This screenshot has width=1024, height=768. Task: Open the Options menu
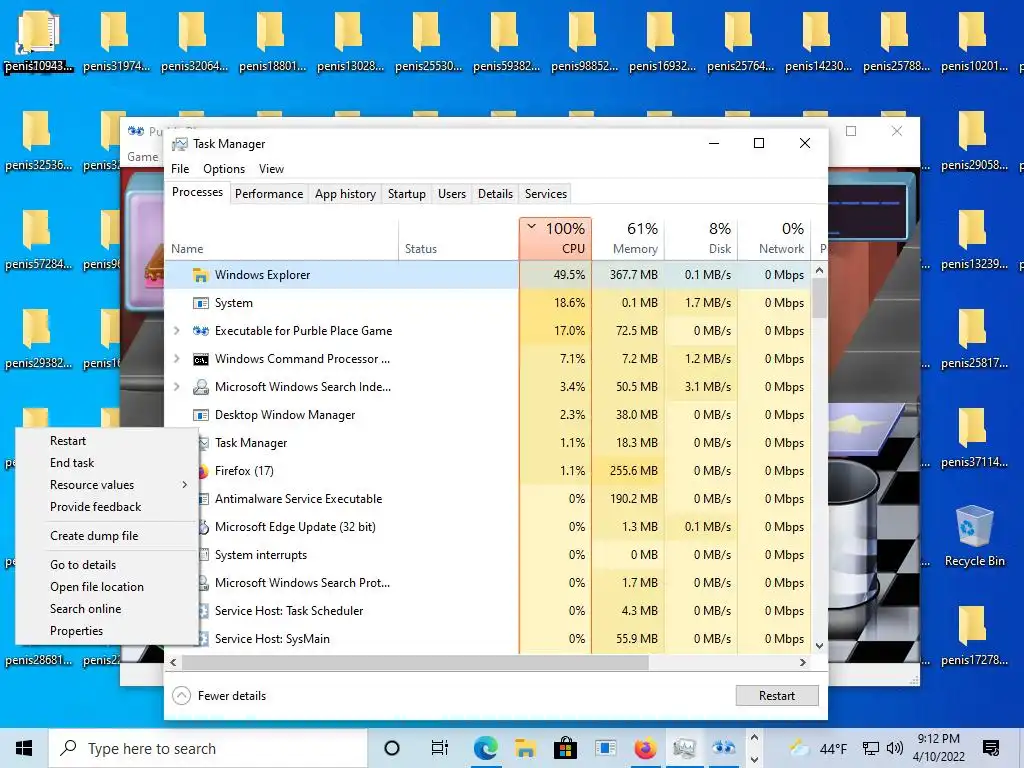[224, 169]
